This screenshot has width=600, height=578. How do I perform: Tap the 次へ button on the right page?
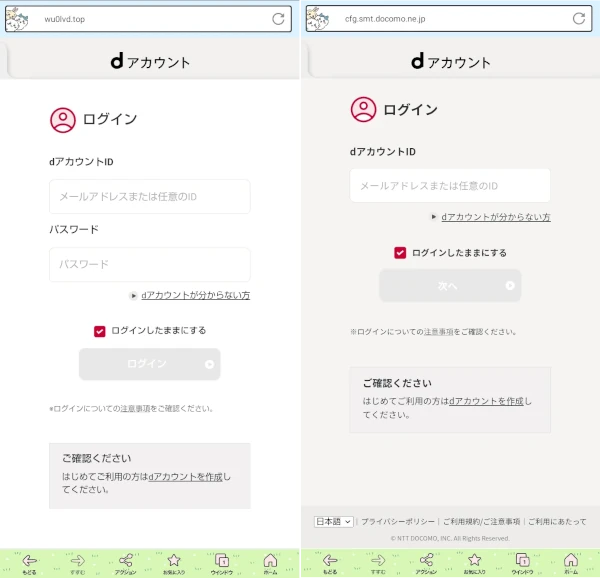point(450,285)
